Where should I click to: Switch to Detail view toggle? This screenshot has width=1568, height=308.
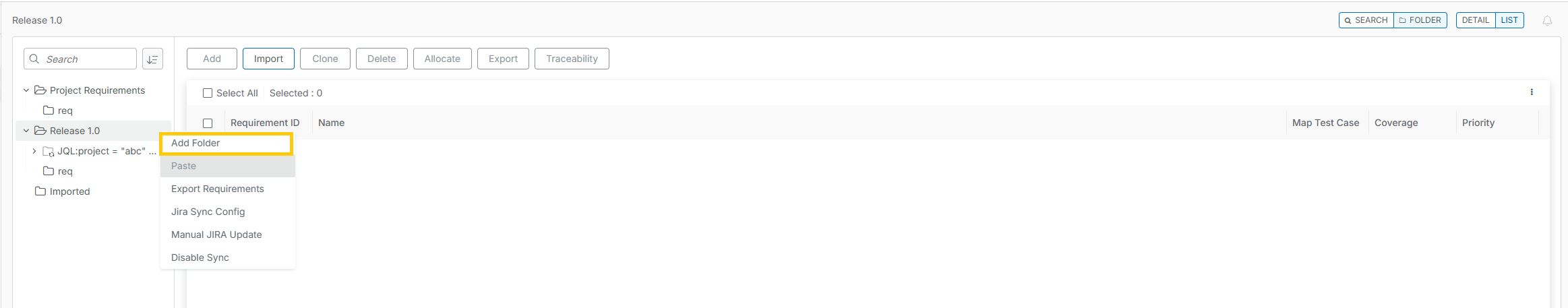click(1475, 20)
